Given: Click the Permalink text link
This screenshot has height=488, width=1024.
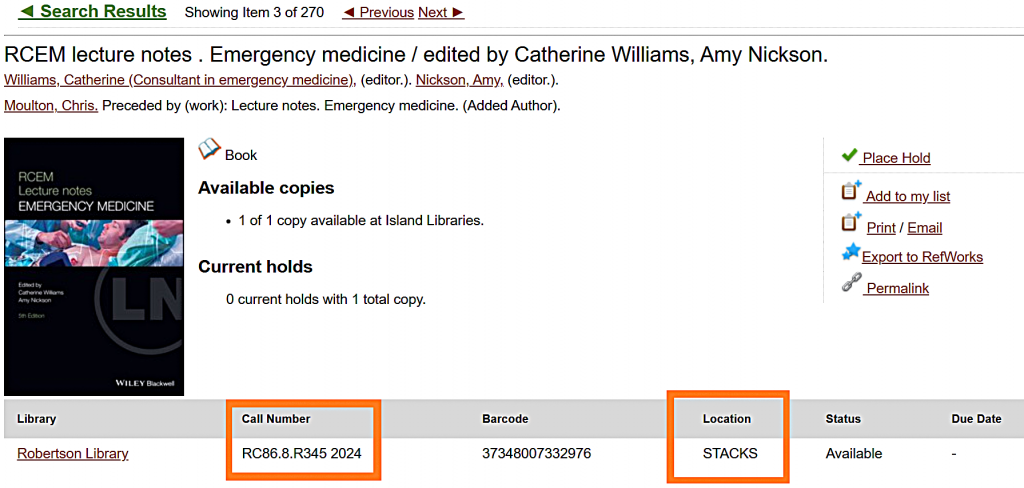Looking at the screenshot, I should [x=897, y=288].
